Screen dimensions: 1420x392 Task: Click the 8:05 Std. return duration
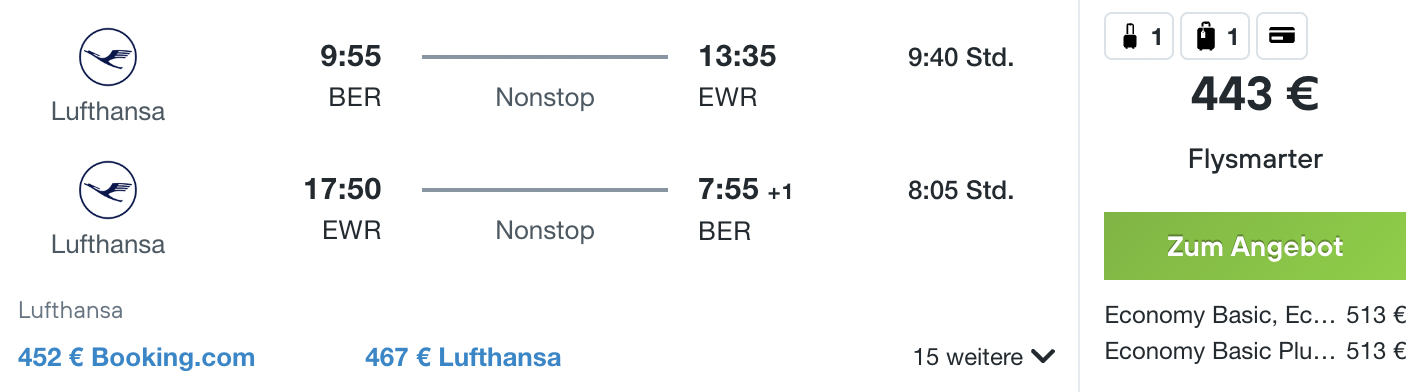961,189
